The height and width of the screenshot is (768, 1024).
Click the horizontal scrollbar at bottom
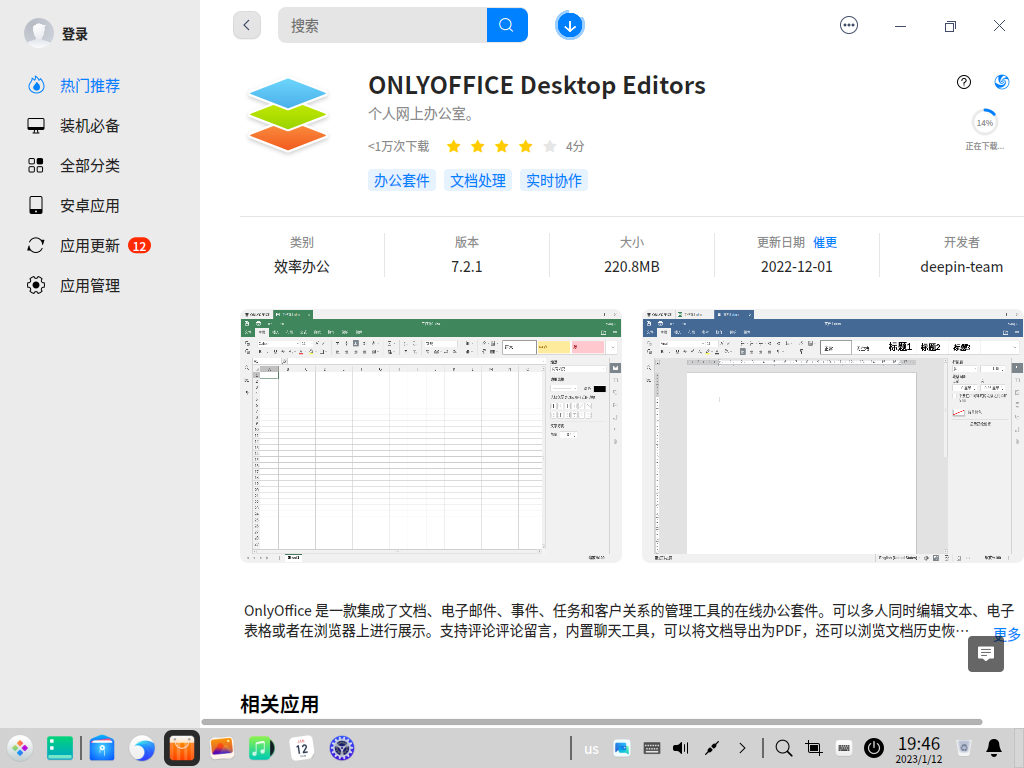[x=592, y=722]
